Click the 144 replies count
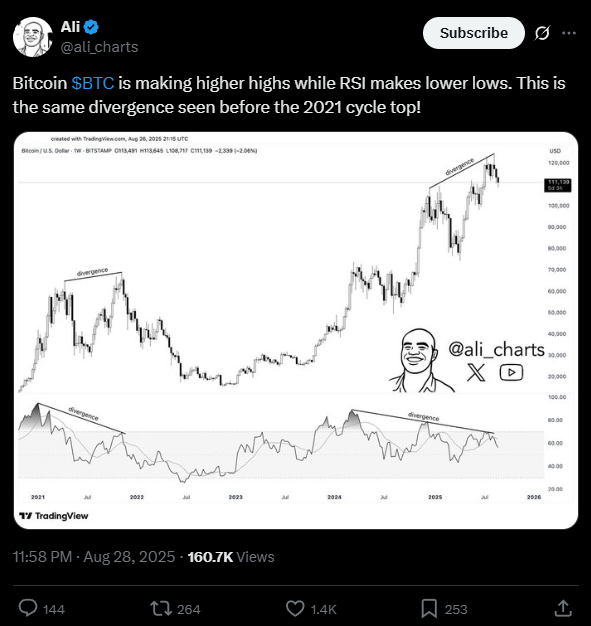Screen dimensions: 591x626 click(54, 610)
